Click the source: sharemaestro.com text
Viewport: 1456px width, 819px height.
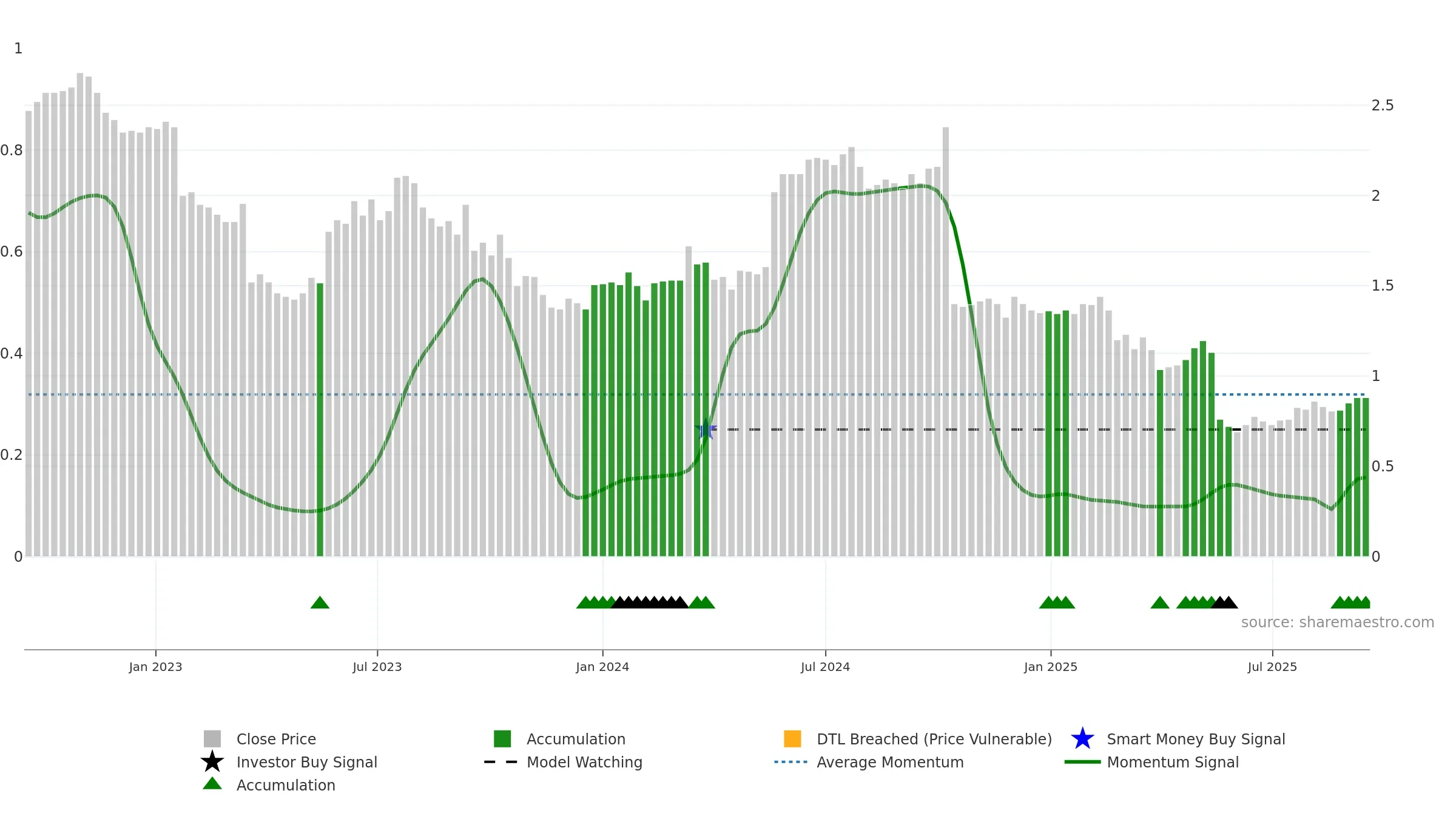[1338, 622]
